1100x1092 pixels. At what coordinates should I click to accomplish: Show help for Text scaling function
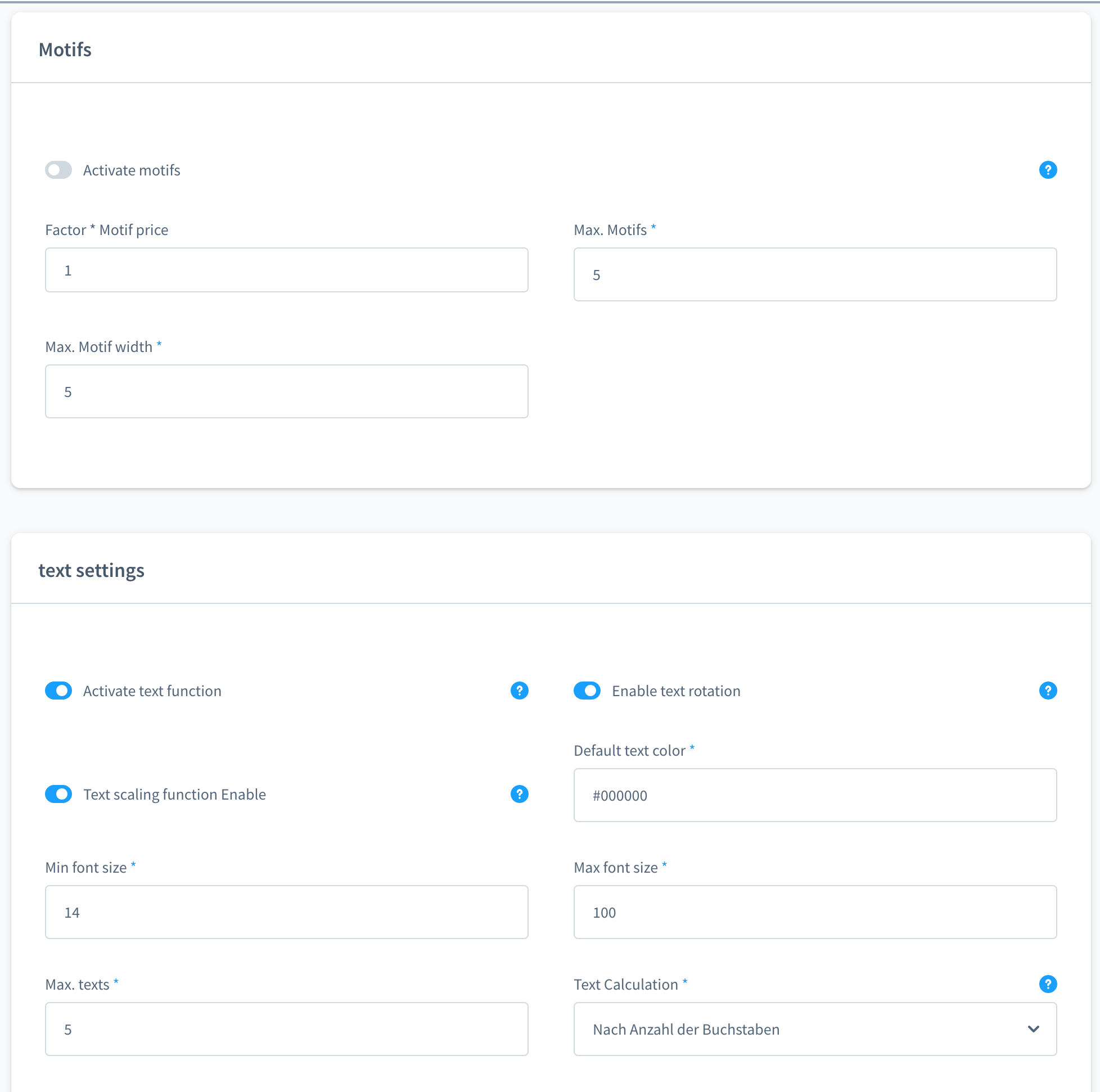(519, 793)
